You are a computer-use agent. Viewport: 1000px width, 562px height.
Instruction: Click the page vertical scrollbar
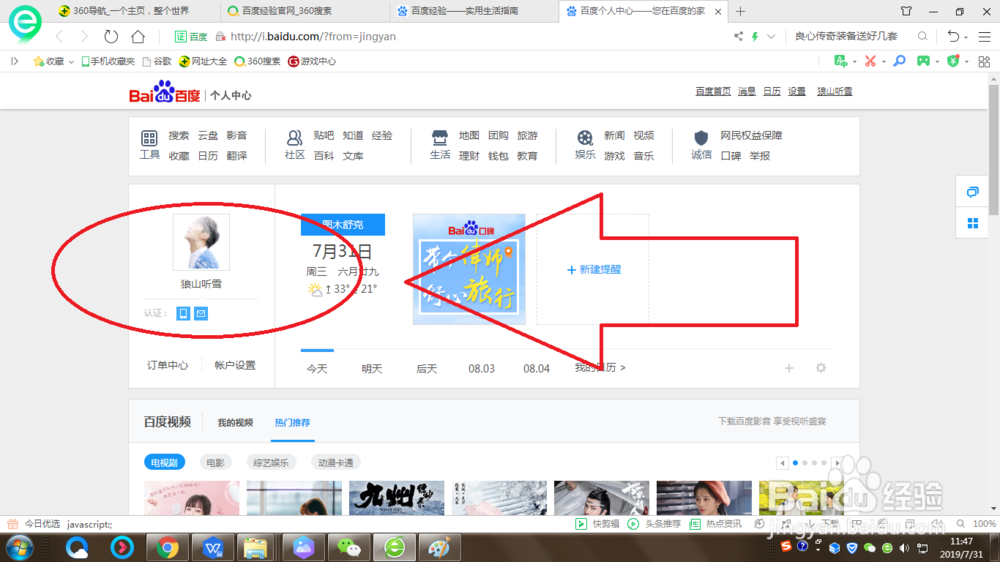(993, 150)
